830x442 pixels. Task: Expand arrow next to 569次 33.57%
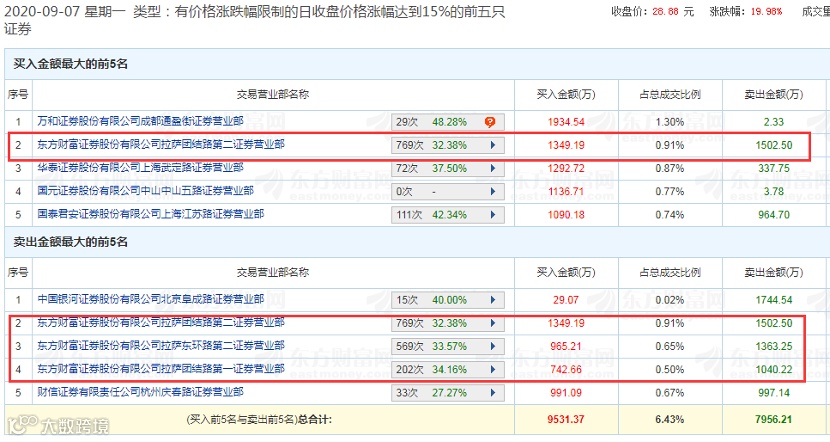[x=493, y=347]
